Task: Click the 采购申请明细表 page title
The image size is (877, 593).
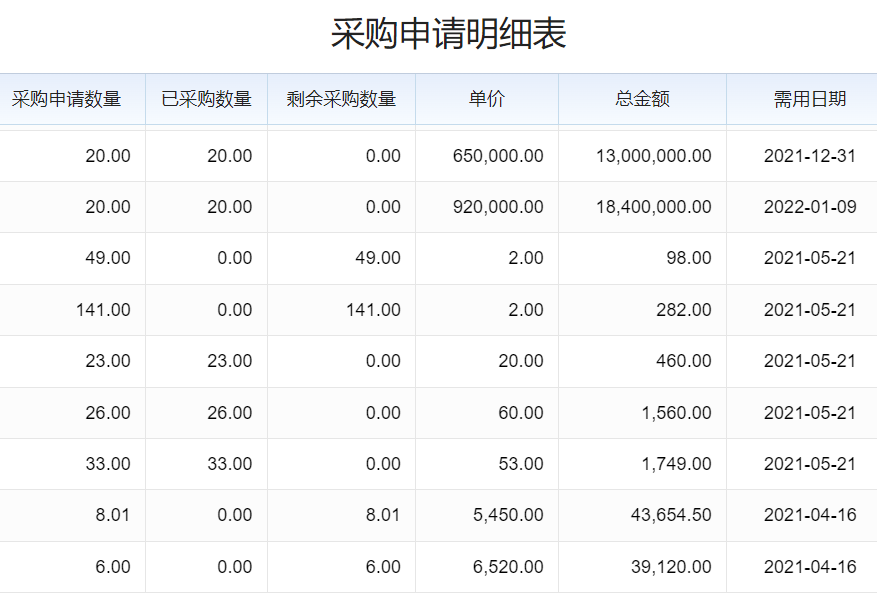Action: (x=448, y=34)
